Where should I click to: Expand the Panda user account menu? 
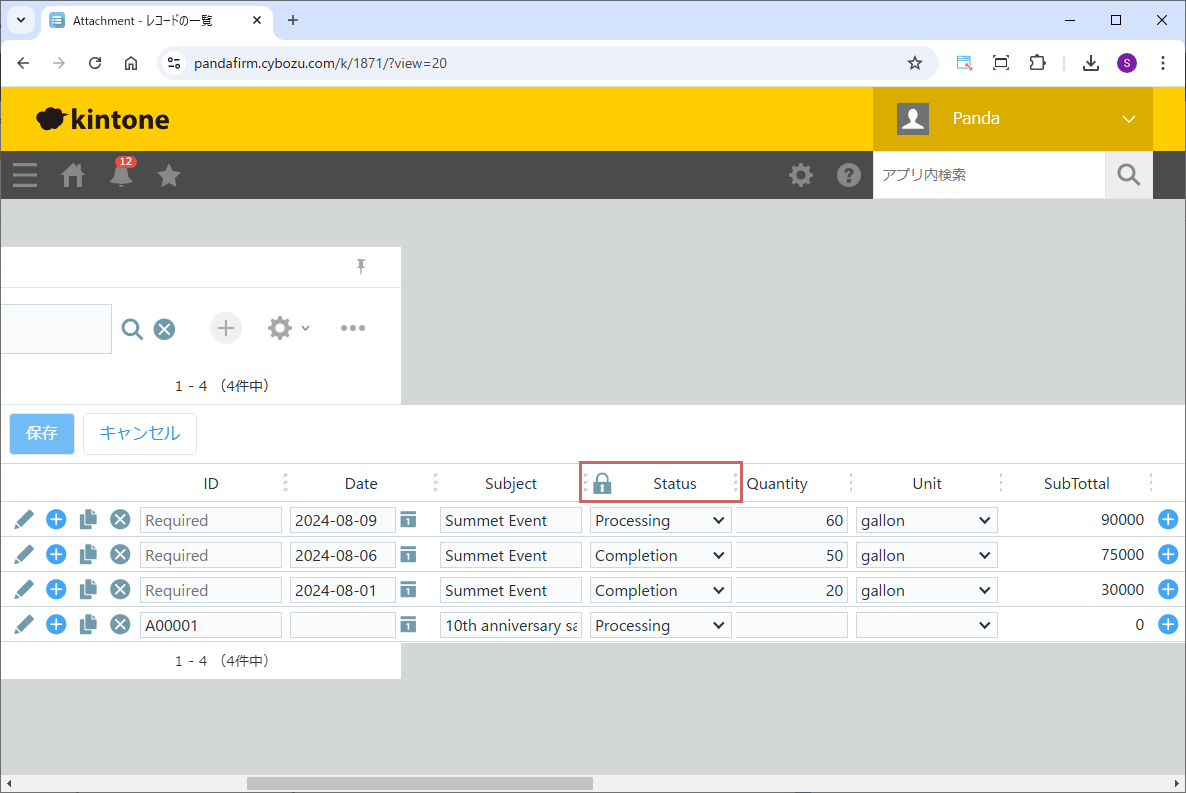(1012, 119)
